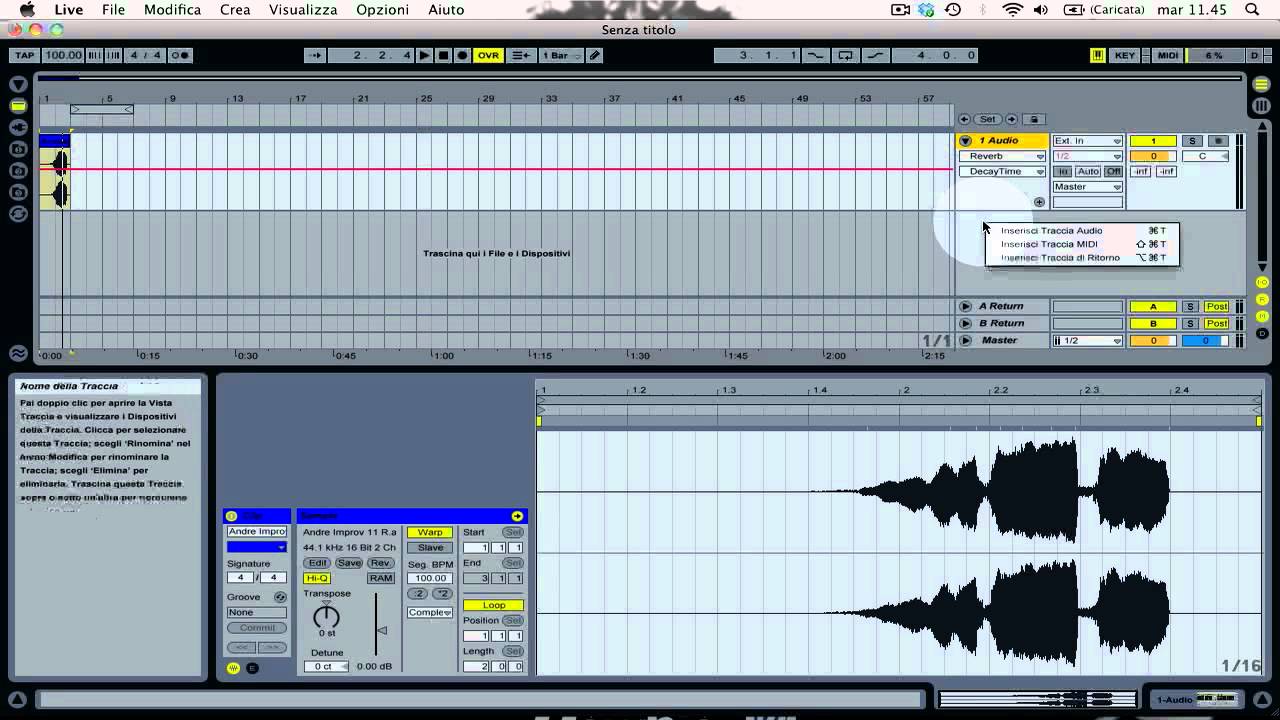The image size is (1280, 720).
Task: Click the Set locator button
Action: [x=987, y=119]
